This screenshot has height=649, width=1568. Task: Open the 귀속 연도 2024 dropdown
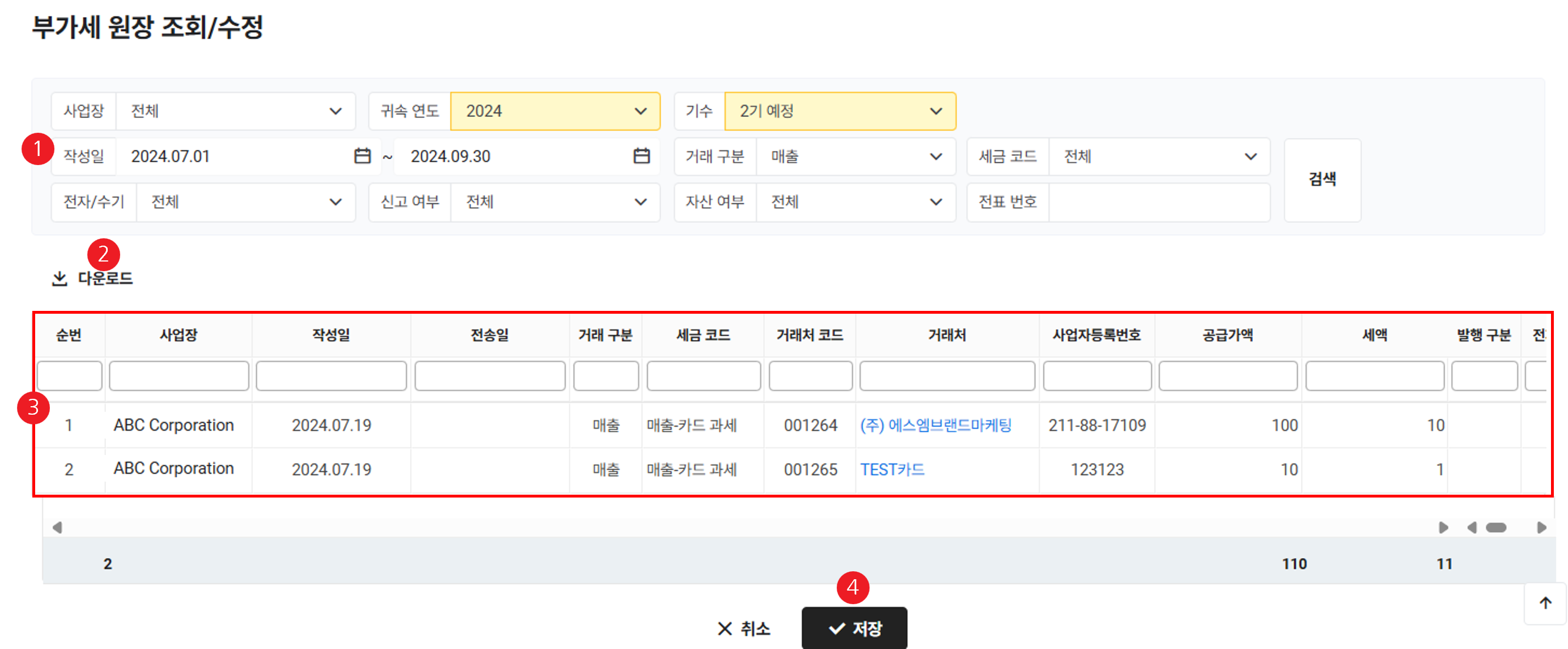tap(554, 111)
